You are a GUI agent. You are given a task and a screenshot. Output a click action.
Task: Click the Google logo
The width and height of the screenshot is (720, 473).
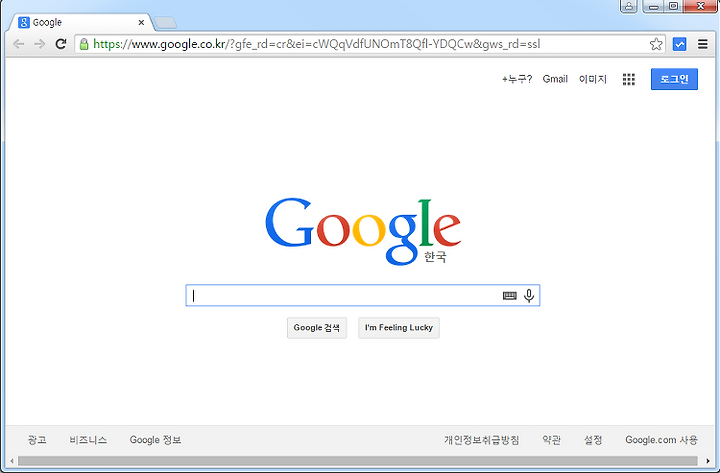tap(363, 231)
